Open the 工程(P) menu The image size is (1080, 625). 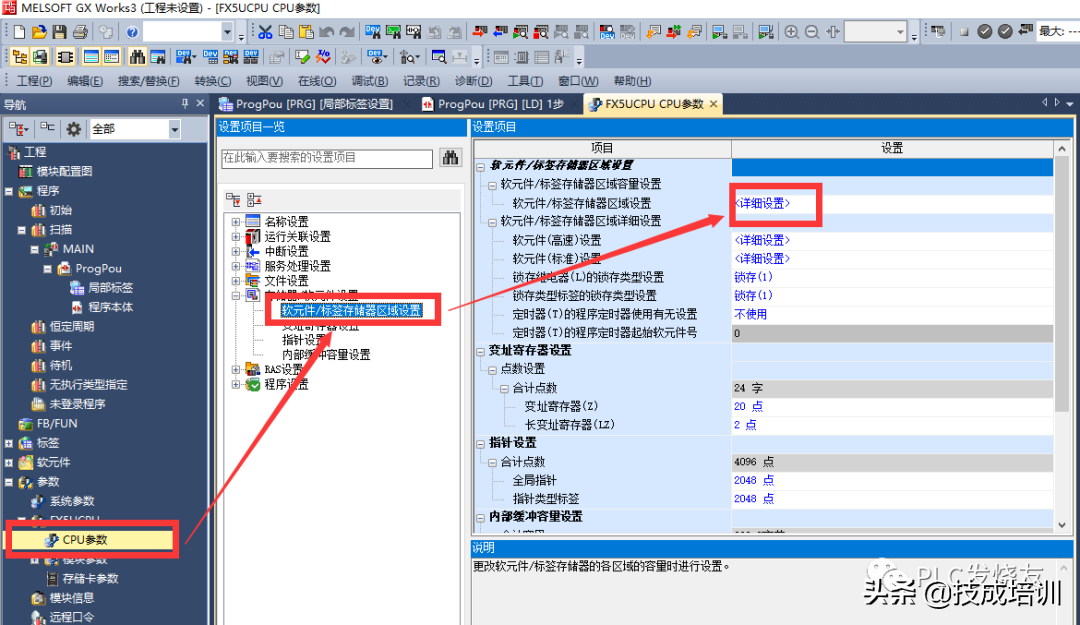[34, 81]
